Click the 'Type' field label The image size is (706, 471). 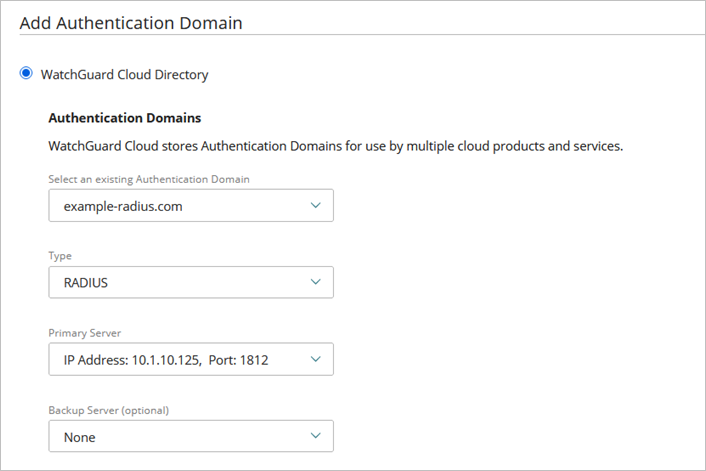[x=60, y=256]
